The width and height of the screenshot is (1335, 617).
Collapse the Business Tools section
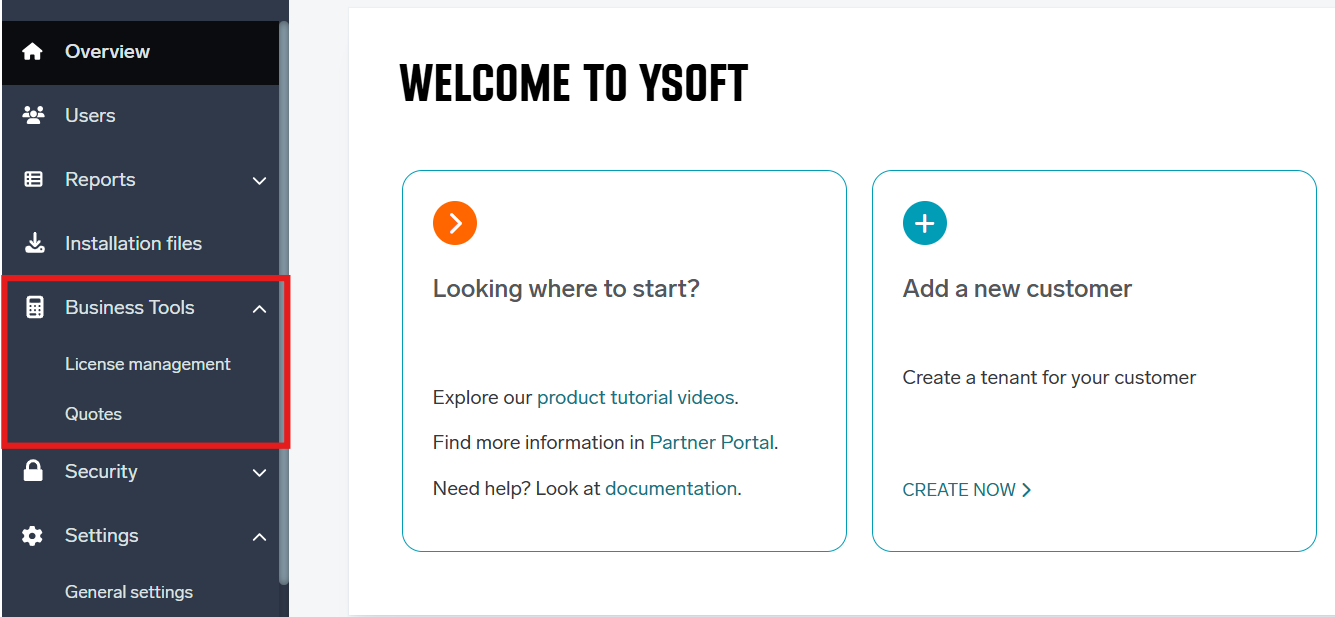pyautogui.click(x=260, y=308)
